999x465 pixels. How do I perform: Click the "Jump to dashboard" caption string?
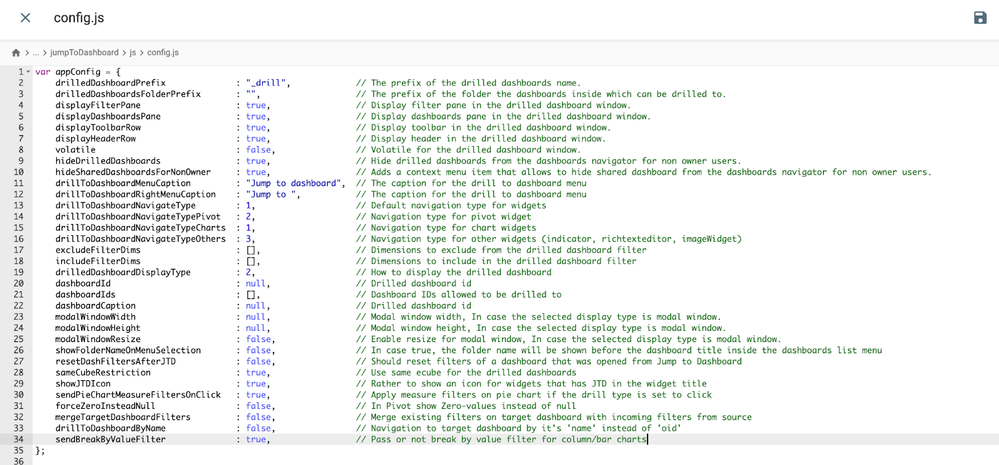[293, 183]
